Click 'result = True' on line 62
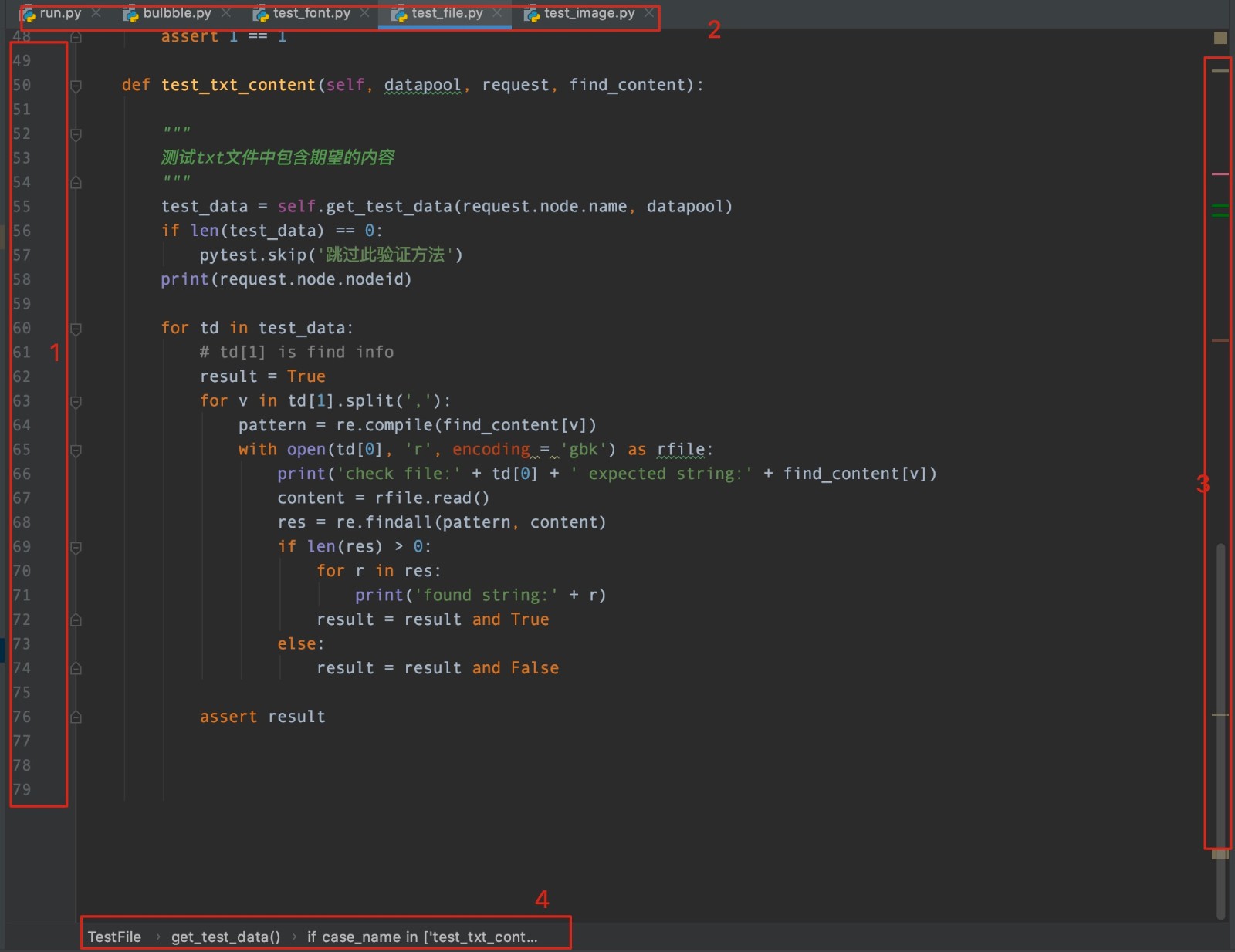Viewport: 1235px width, 952px height. pos(262,376)
